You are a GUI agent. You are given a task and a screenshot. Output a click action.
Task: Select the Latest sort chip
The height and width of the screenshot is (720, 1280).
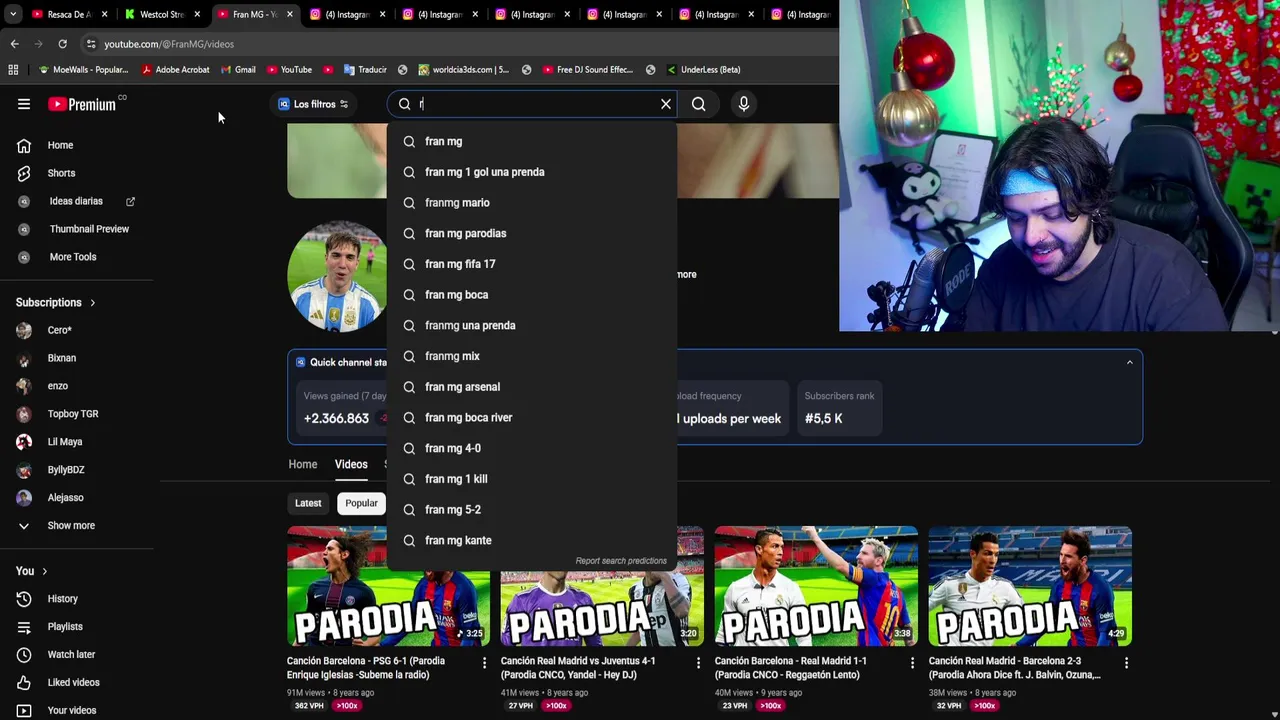[308, 504]
